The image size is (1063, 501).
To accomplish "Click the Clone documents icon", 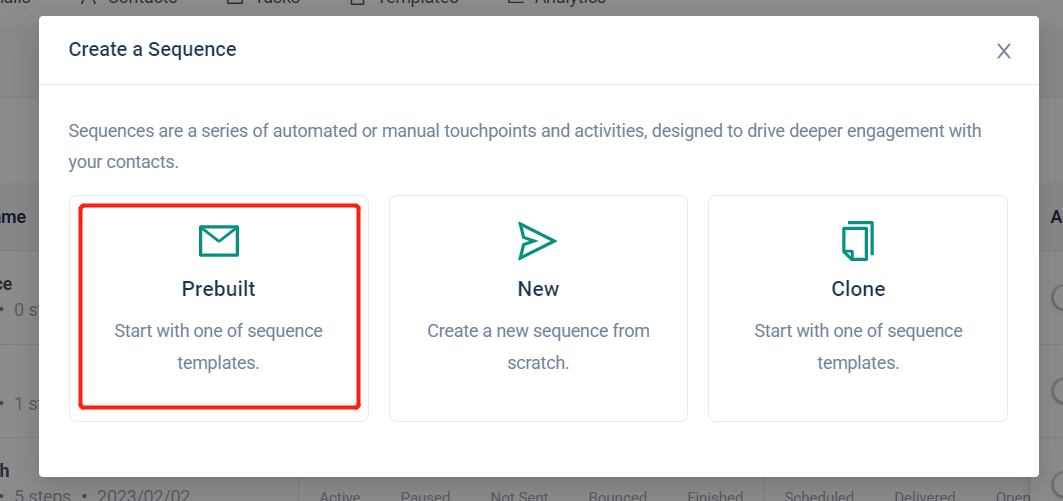I will (857, 241).
